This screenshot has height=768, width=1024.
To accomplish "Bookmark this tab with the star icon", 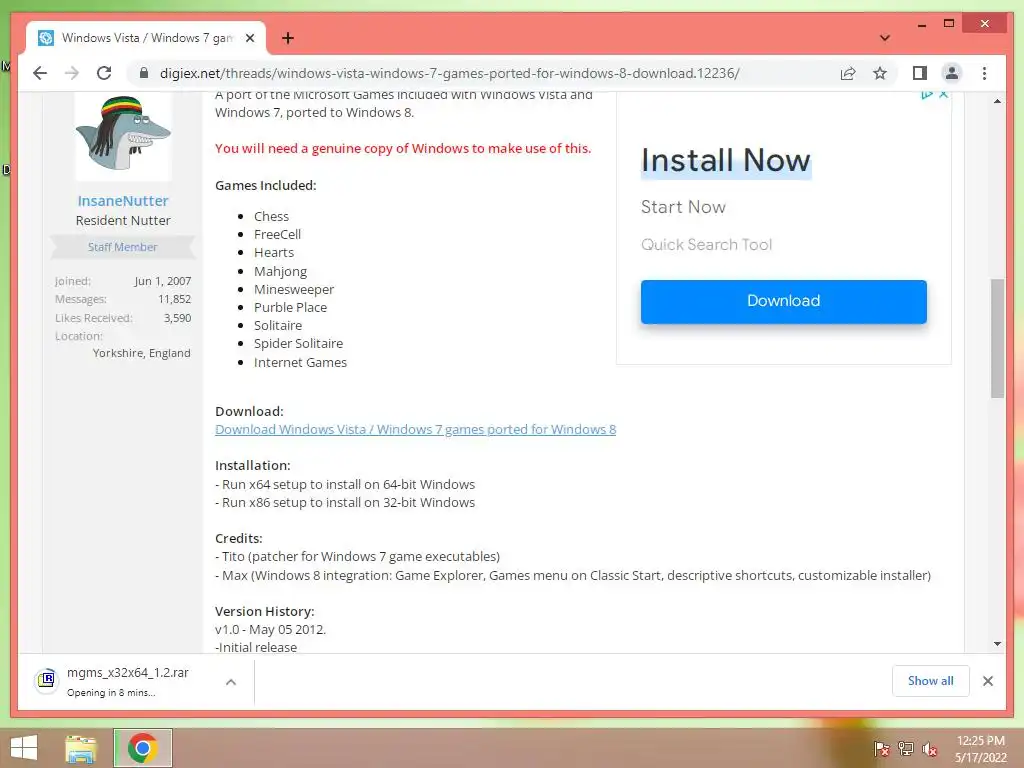I will [880, 73].
